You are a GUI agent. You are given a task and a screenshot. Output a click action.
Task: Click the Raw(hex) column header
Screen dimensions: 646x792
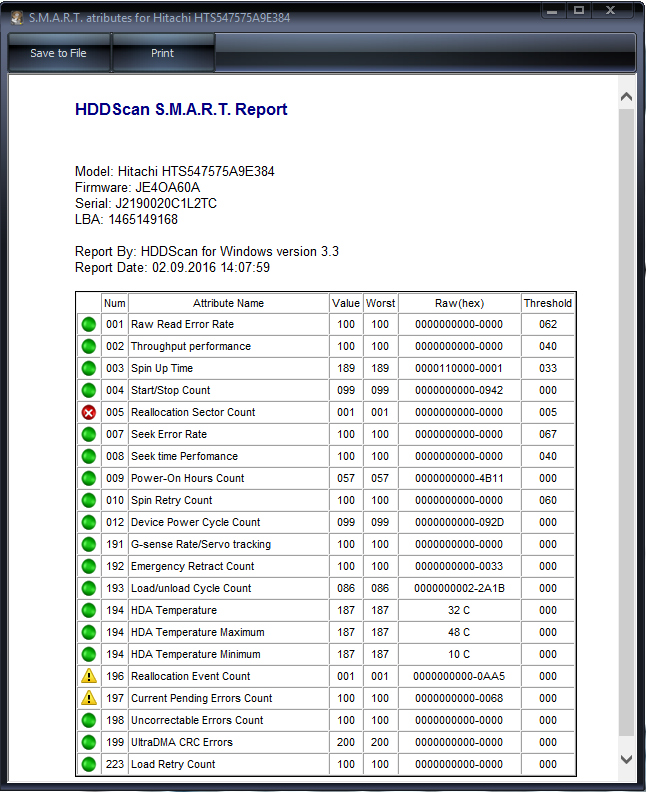tap(459, 303)
